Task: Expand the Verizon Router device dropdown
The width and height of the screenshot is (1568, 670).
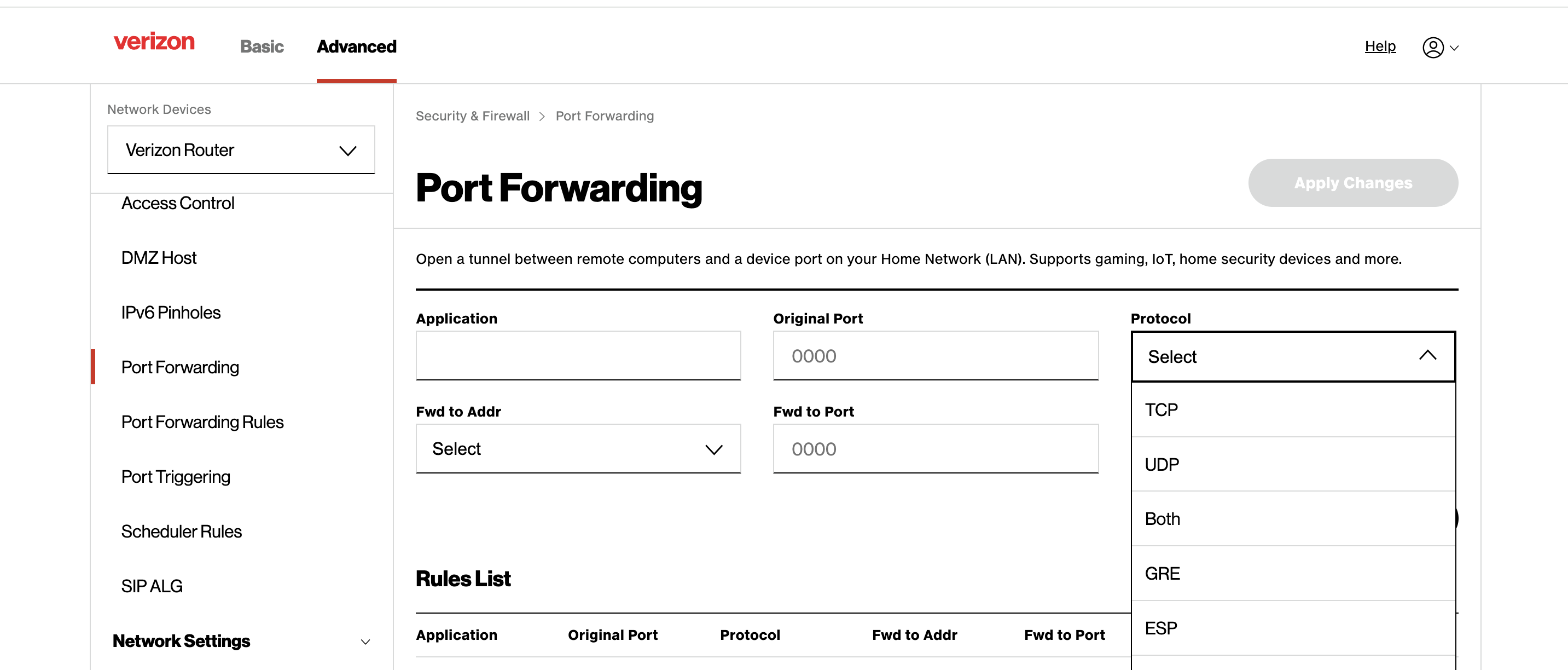Action: coord(240,151)
